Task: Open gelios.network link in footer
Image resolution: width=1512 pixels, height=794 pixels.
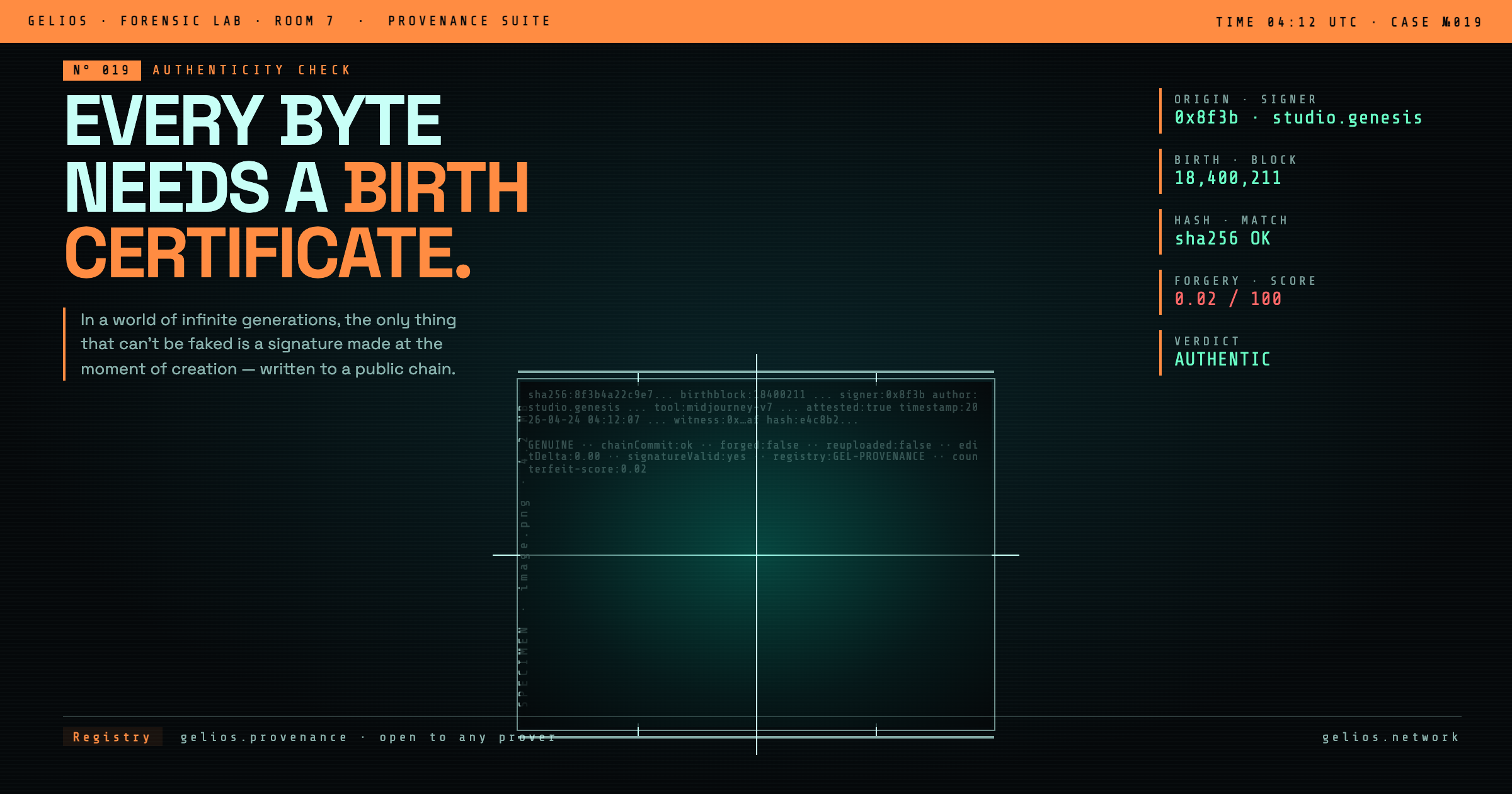Action: point(1390,737)
